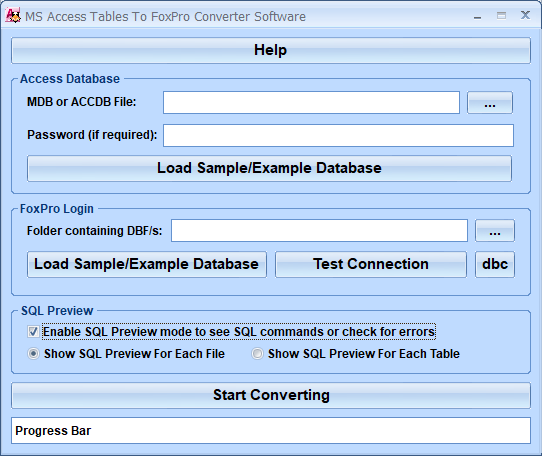Minimize the converter window

(477, 16)
